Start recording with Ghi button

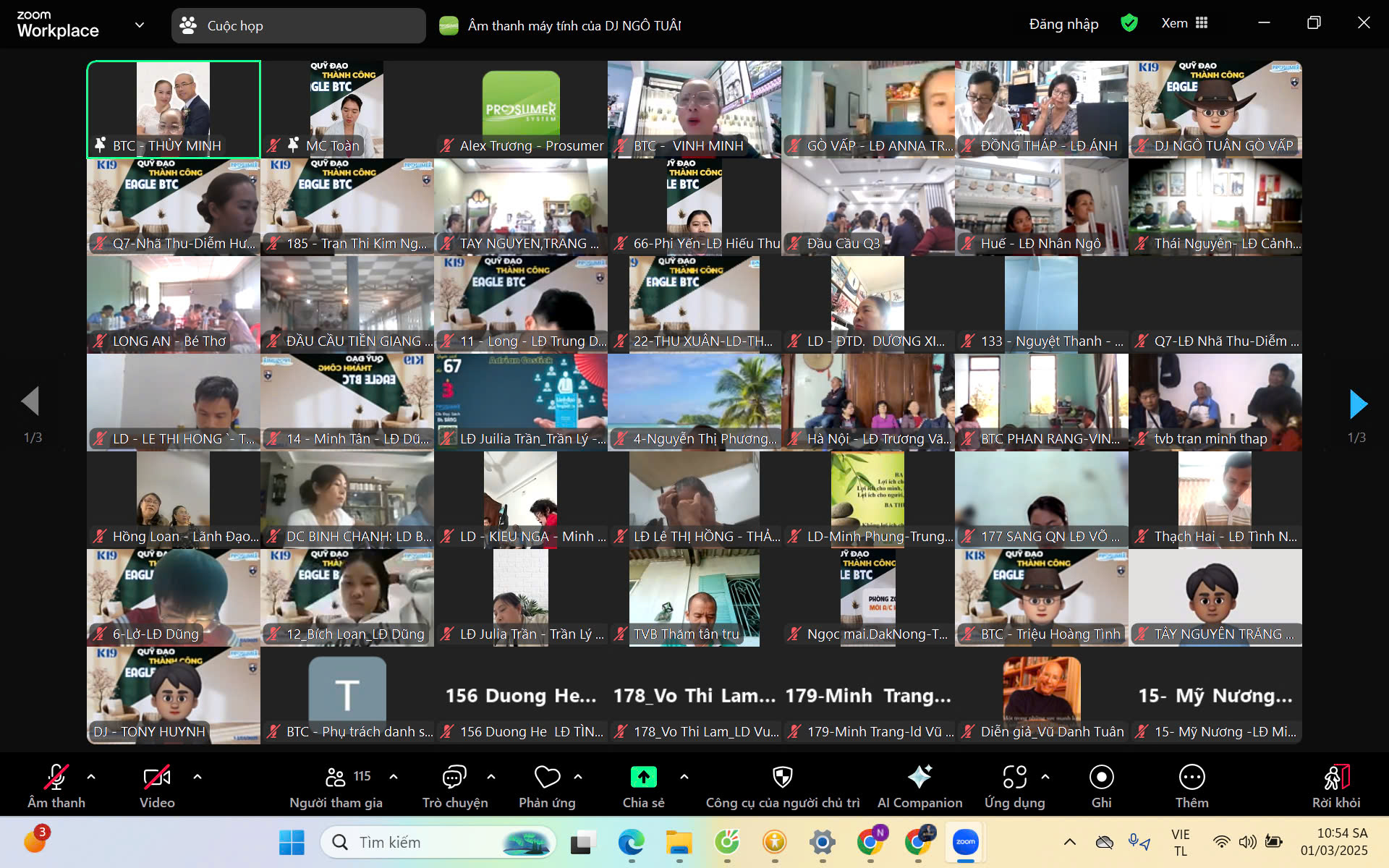coord(1101,778)
